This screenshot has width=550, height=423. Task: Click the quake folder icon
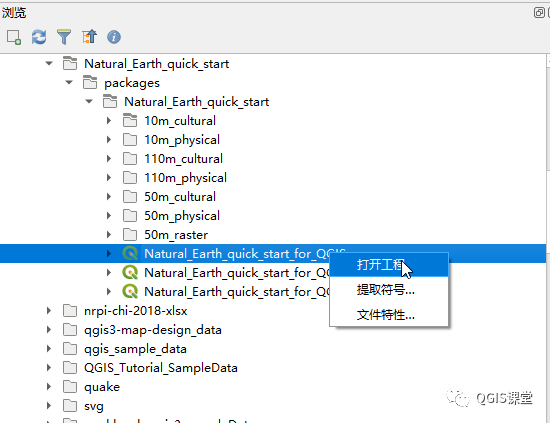70,386
